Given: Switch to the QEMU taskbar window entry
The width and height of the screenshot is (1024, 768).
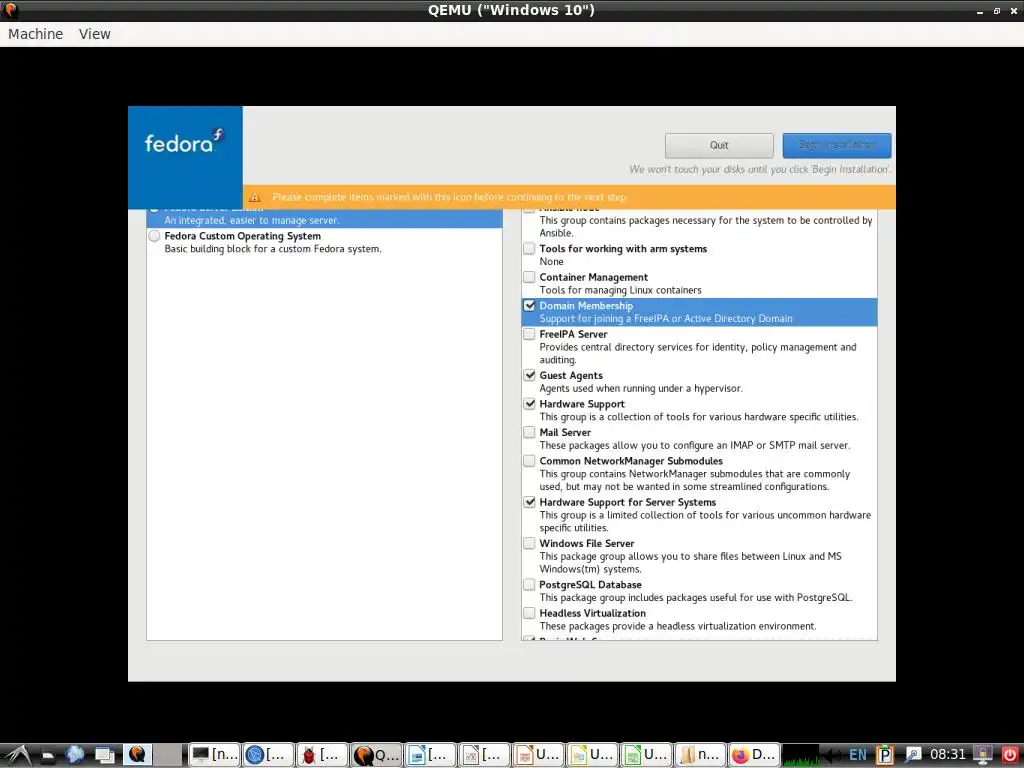Looking at the screenshot, I should 377,755.
